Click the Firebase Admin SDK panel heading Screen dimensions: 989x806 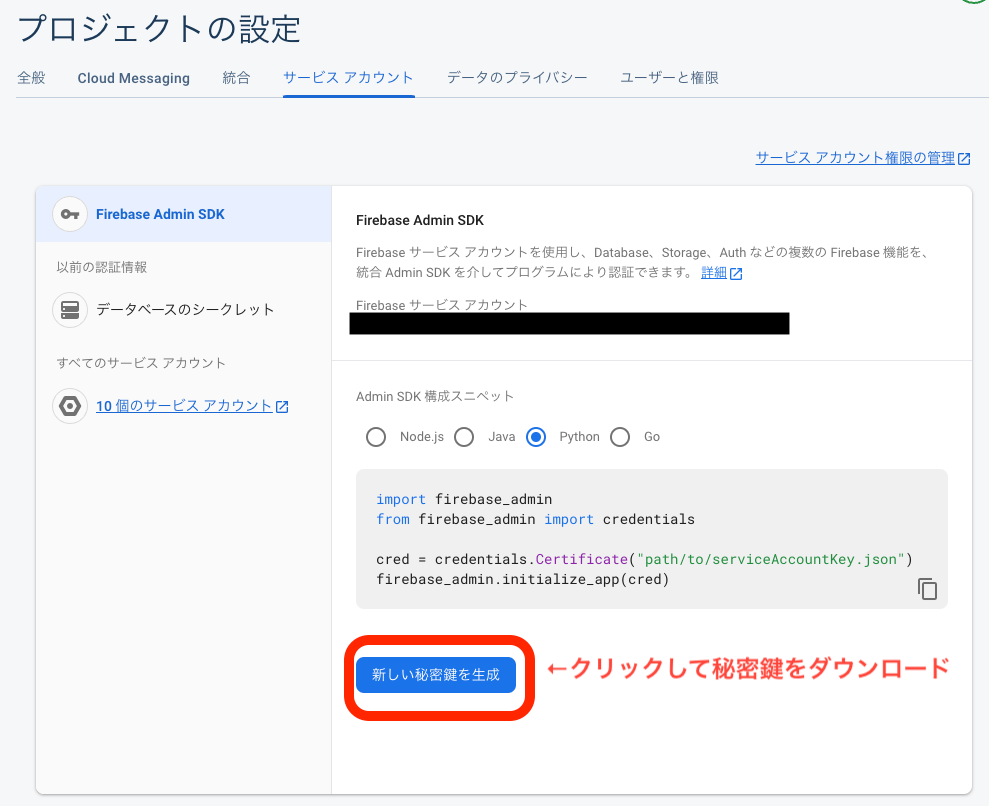pos(420,220)
